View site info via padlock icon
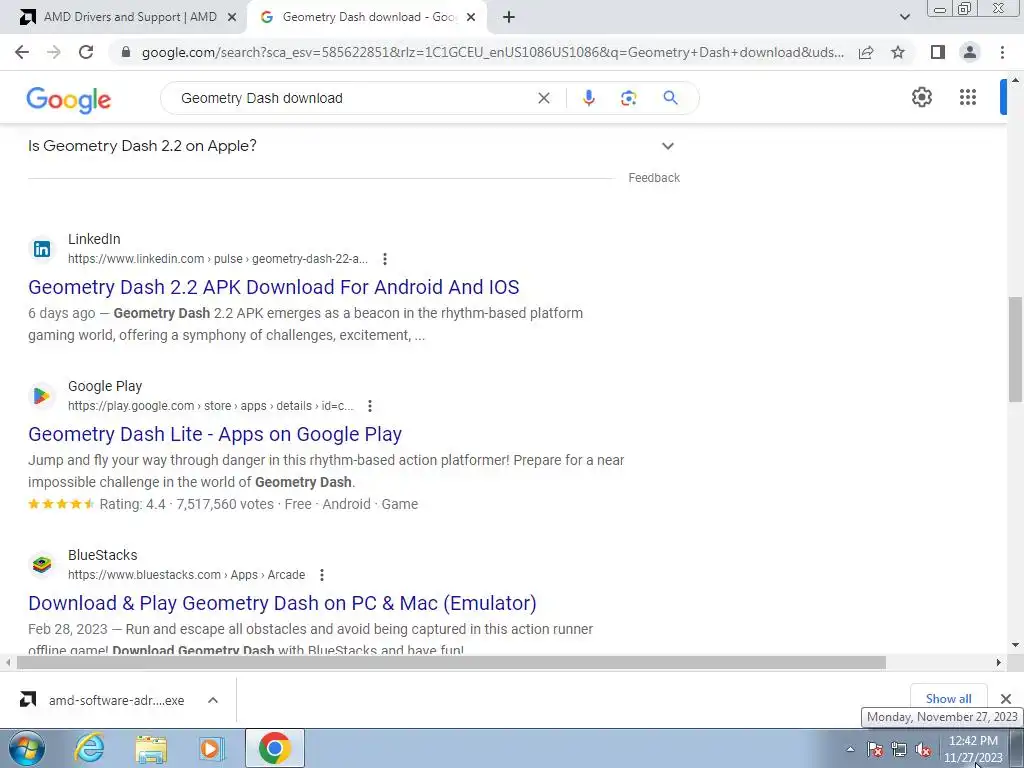Screen dimensions: 1024x768 [126, 52]
